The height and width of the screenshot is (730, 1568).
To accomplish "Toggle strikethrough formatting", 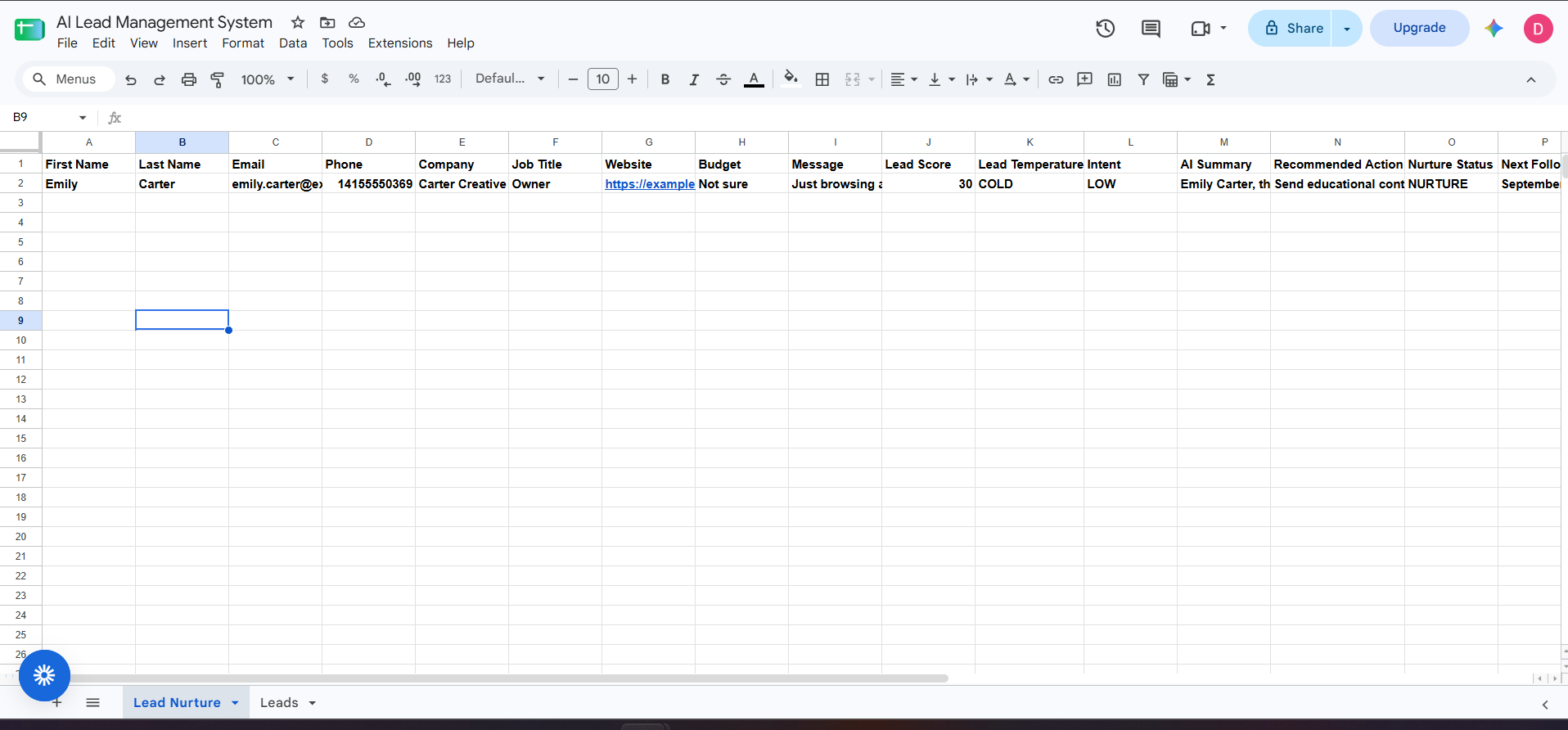I will point(723,79).
